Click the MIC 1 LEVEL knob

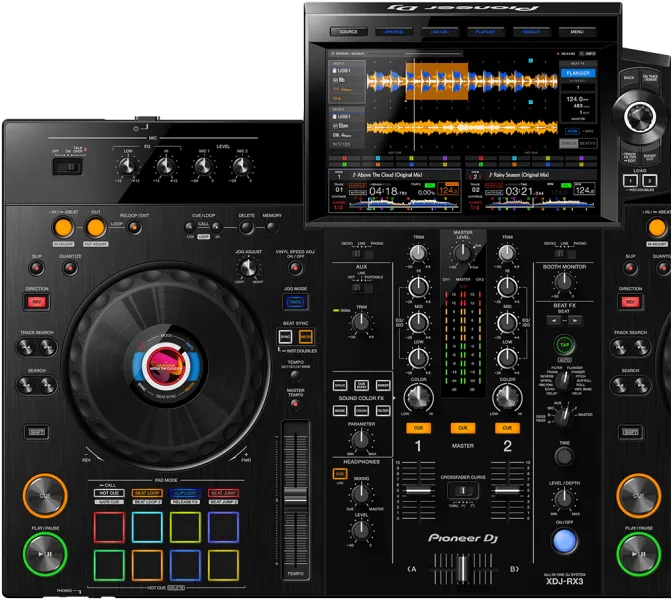[x=204, y=166]
